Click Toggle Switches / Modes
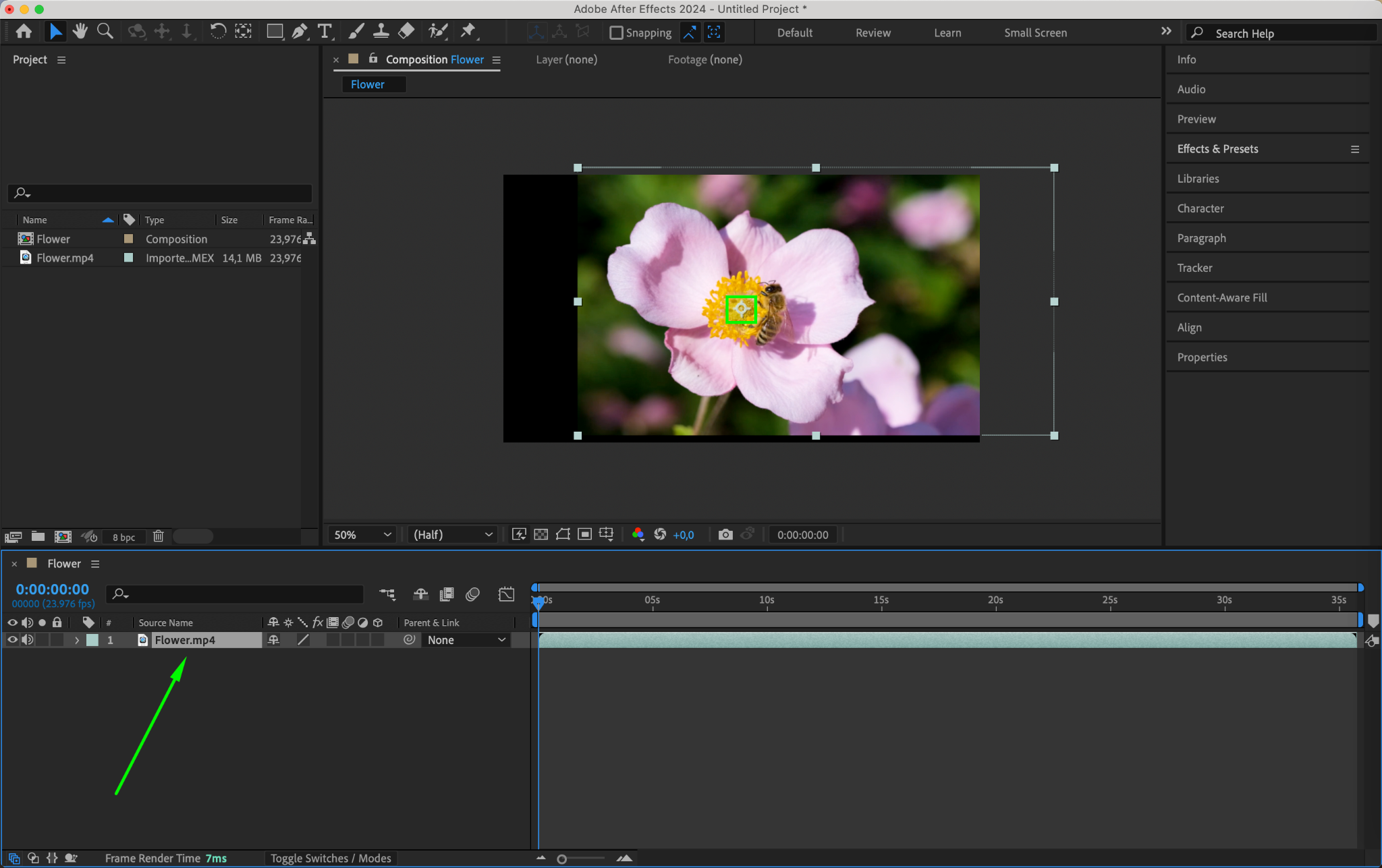Viewport: 1382px width, 868px height. pyautogui.click(x=331, y=858)
